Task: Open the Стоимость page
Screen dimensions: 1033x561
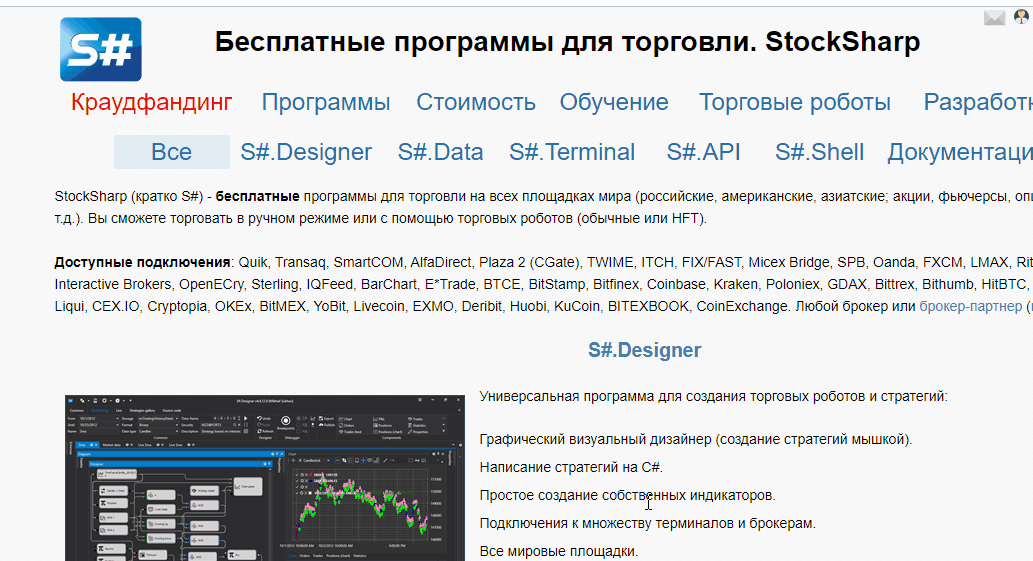Action: click(476, 102)
